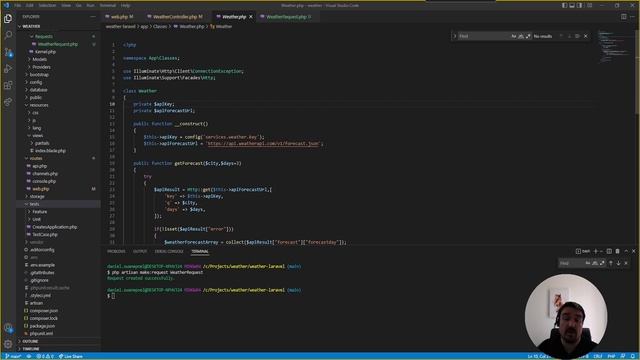Screen dimensions: 640x360
Task: Toggle Find in Selection in editor find
Action: tap(577, 36)
